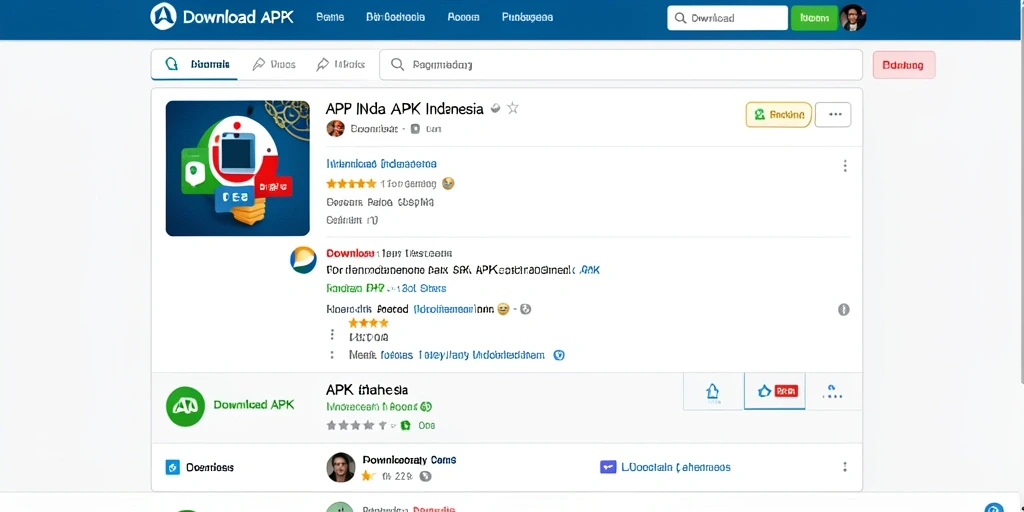The image size is (1024, 512).
Task: Open the blue link in the "Menk" line
Action: (x=462, y=355)
